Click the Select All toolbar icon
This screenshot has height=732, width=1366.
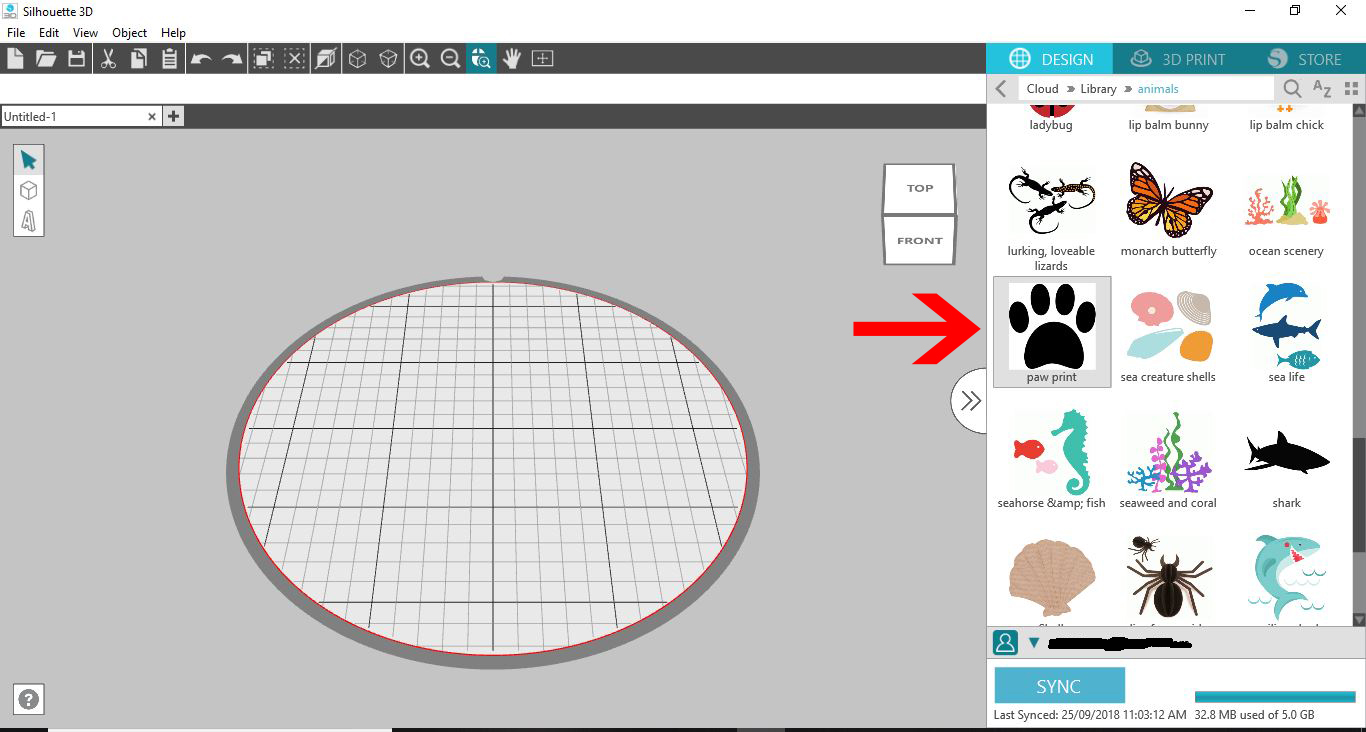(x=263, y=59)
